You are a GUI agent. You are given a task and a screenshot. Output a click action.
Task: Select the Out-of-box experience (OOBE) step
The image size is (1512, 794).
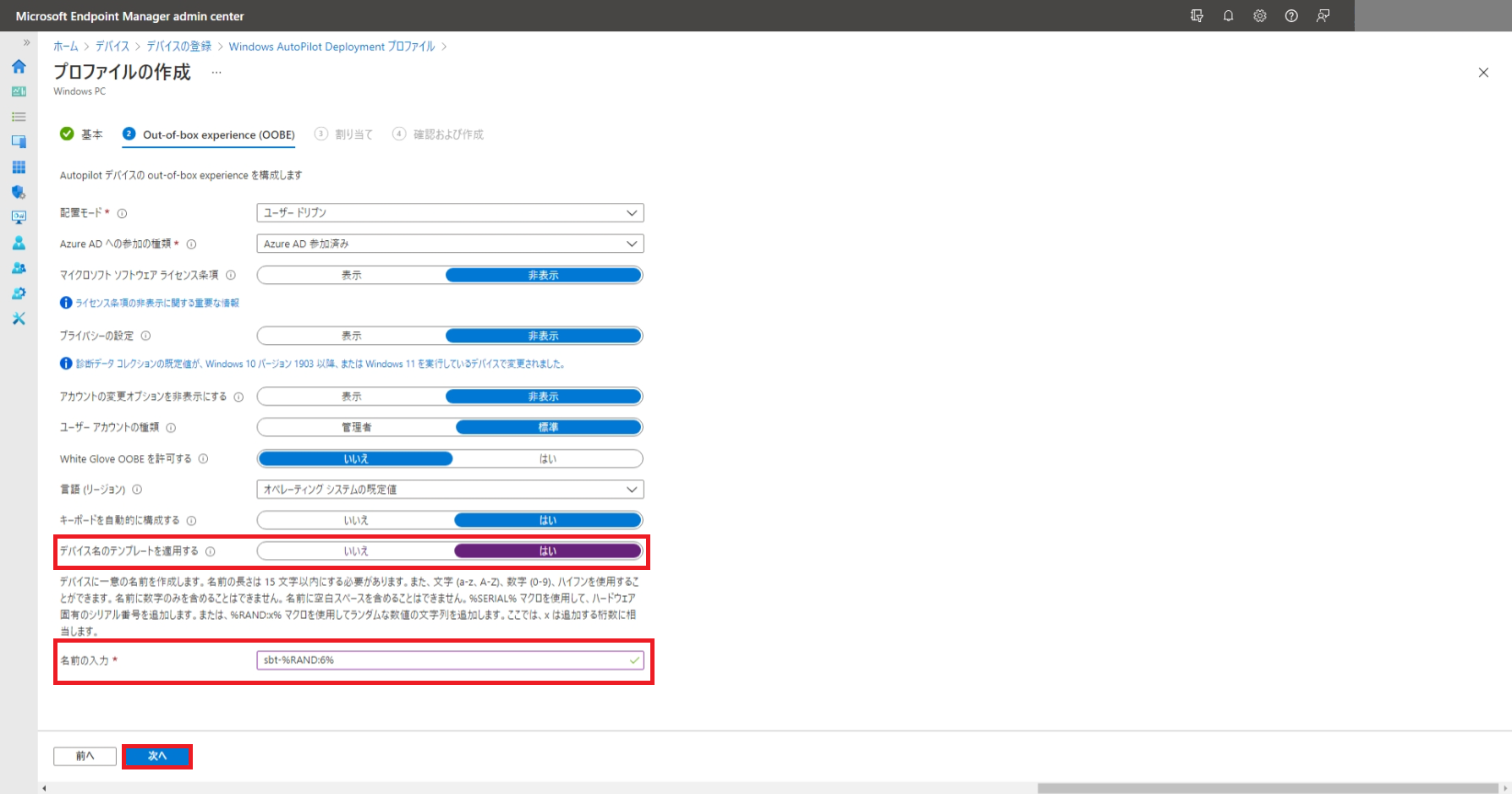coord(209,134)
